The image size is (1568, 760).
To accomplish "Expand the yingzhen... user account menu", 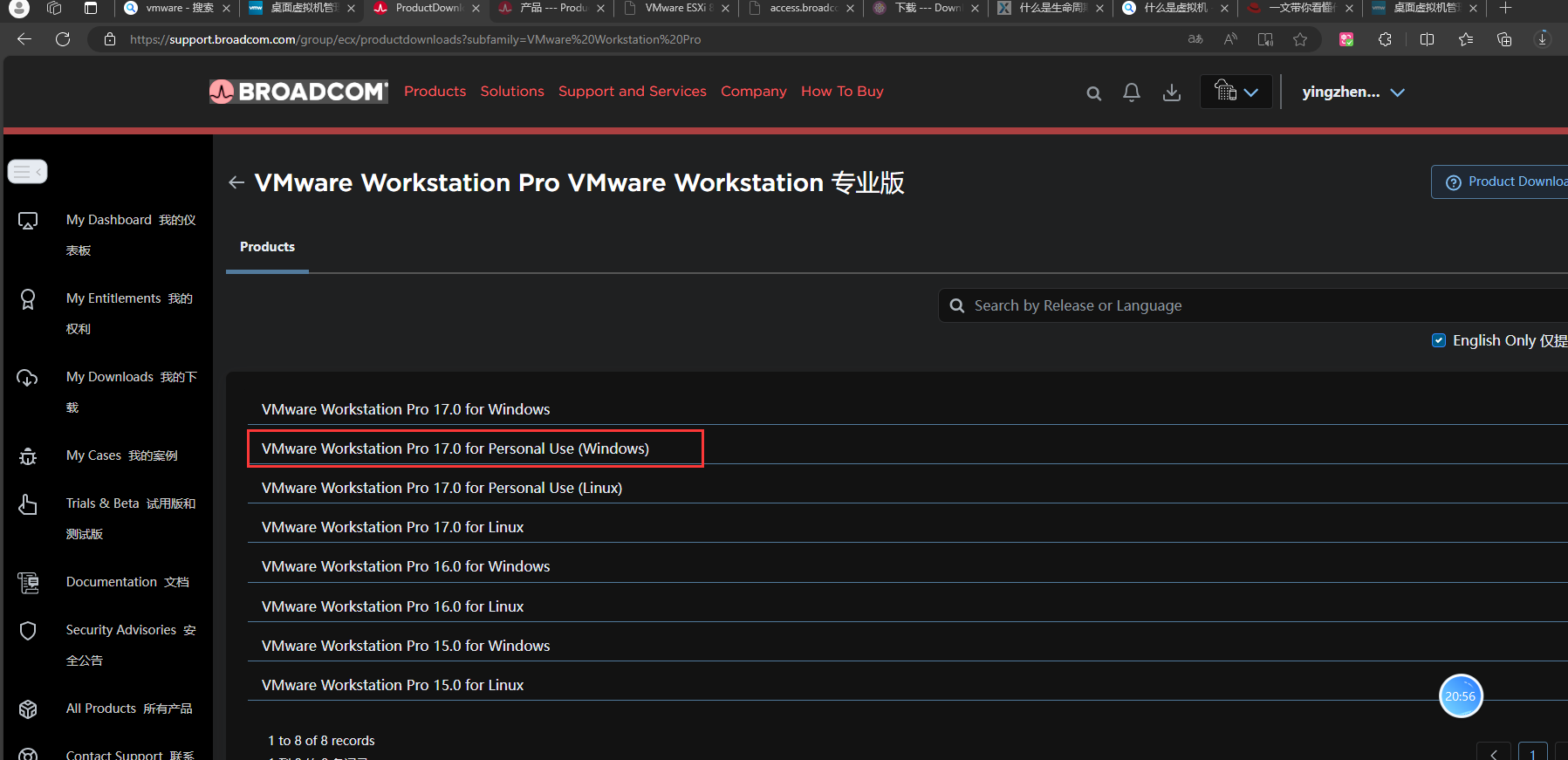I will coord(1353,92).
